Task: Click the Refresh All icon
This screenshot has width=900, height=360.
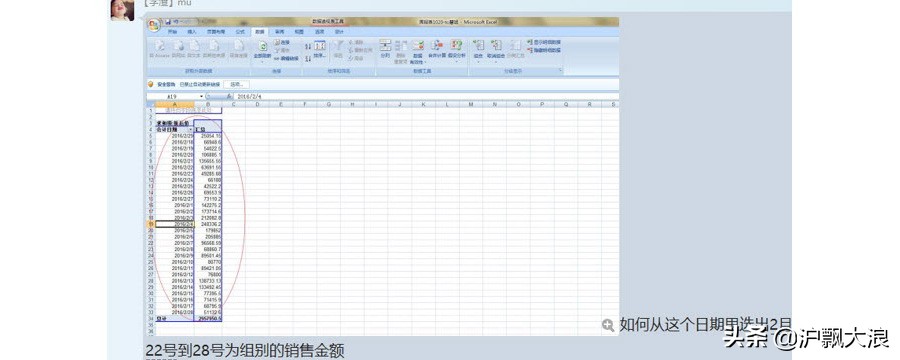Action: coord(262,46)
